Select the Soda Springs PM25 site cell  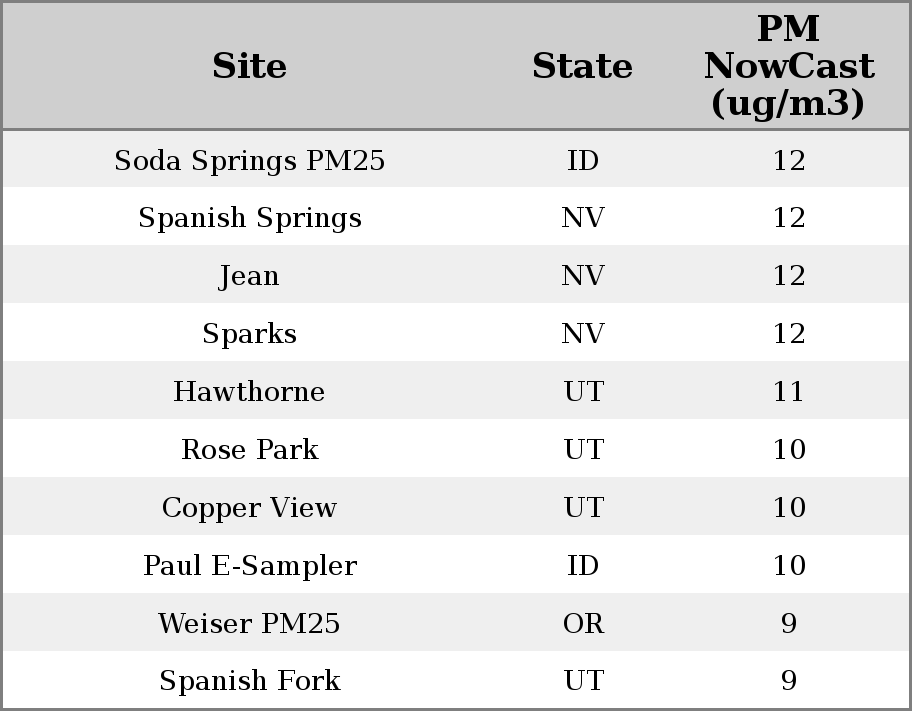pyautogui.click(x=249, y=160)
